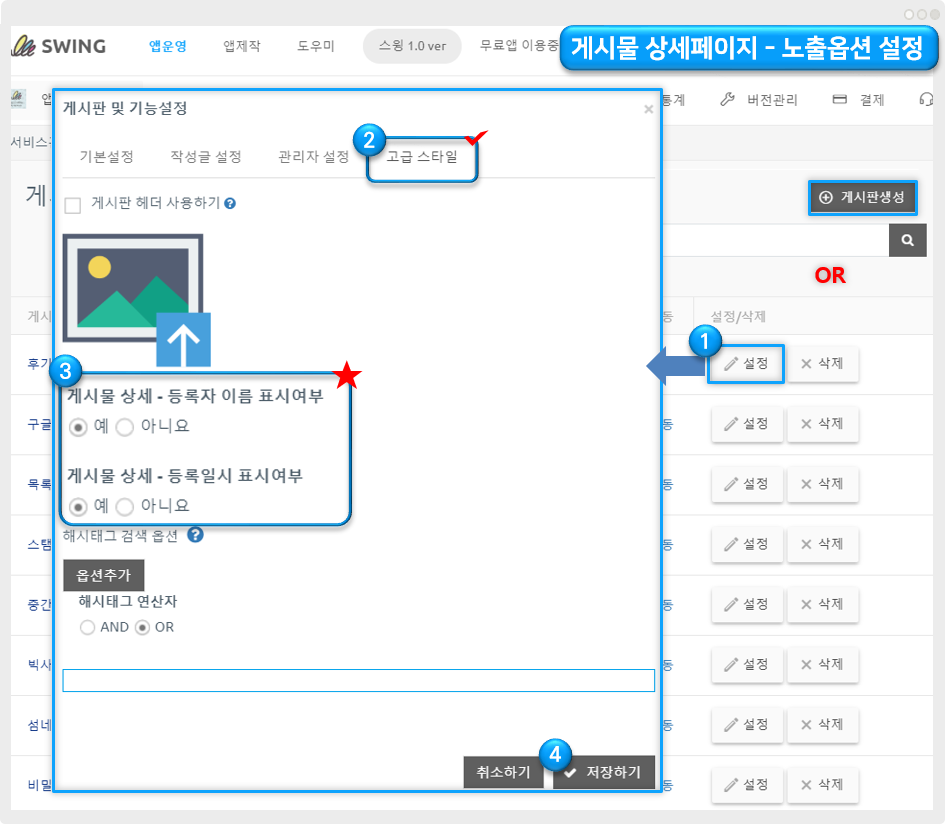
Task: Click the empty text field below 해시태그 연산자
Action: [358, 681]
